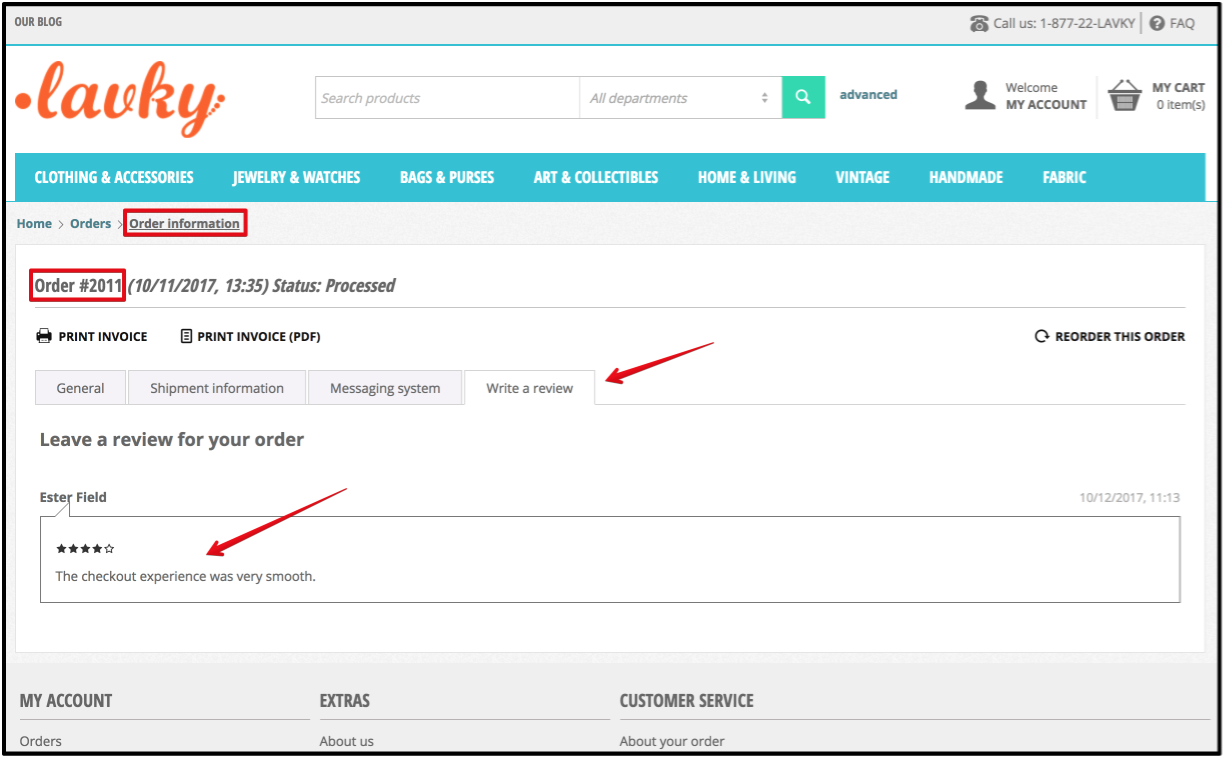
Task: Click inside the Search products field
Action: [x=447, y=97]
